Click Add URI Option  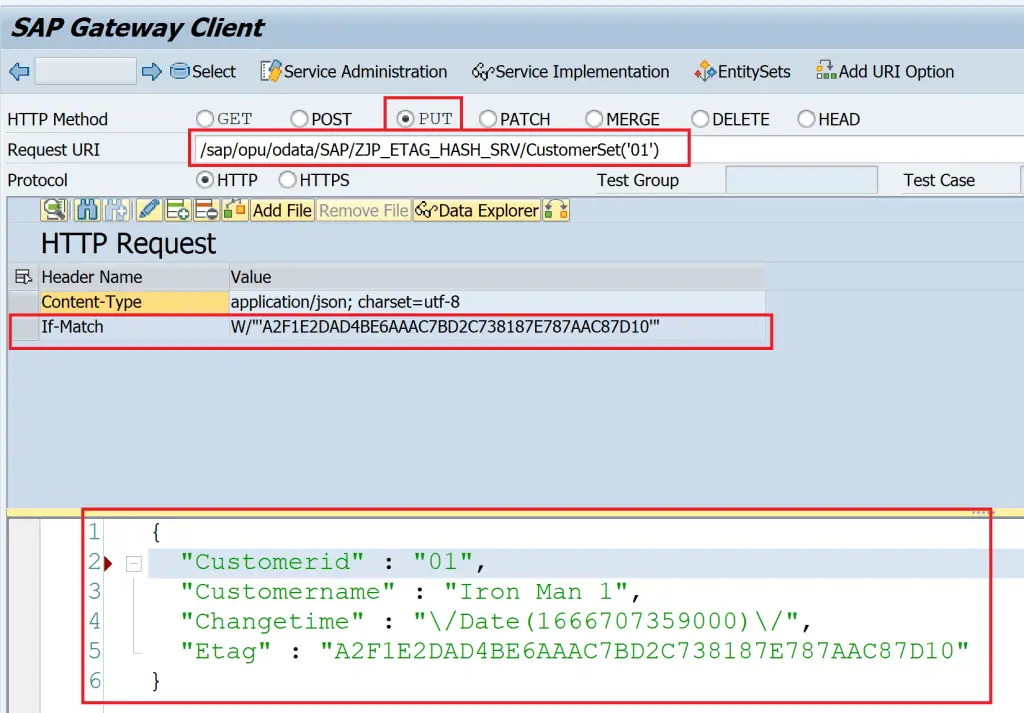885,72
